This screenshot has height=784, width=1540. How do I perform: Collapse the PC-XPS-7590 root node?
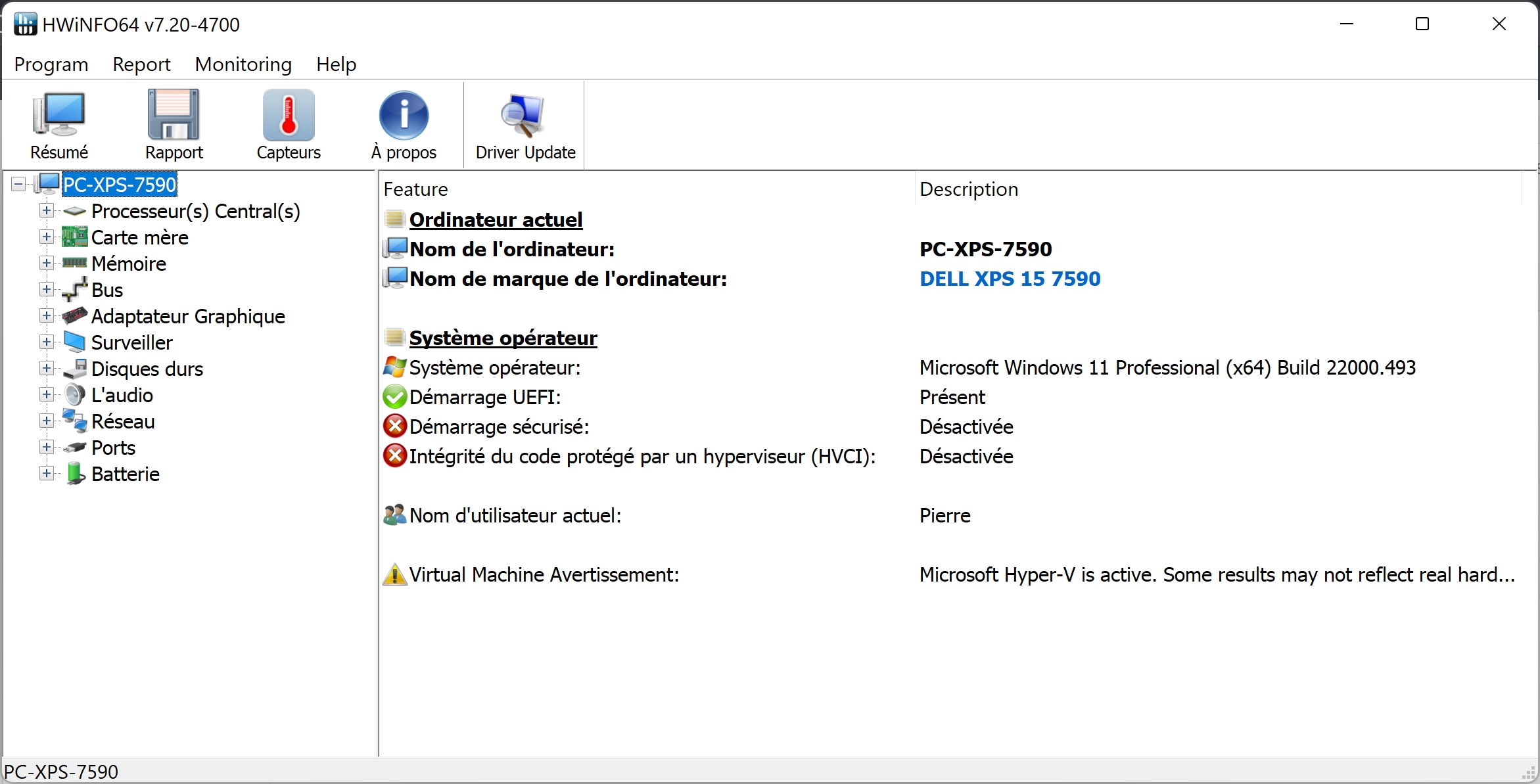tap(18, 184)
